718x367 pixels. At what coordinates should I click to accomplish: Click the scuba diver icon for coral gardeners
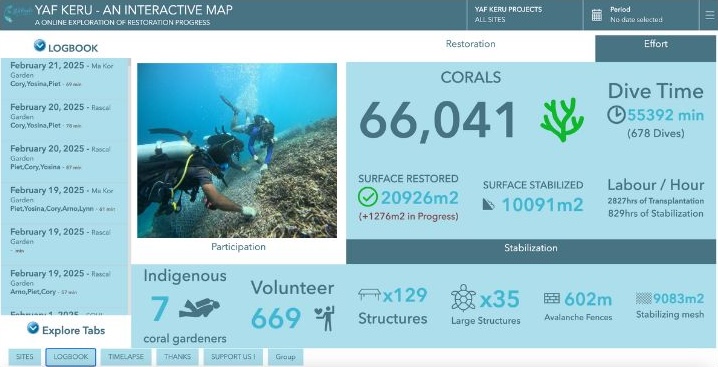(x=199, y=307)
